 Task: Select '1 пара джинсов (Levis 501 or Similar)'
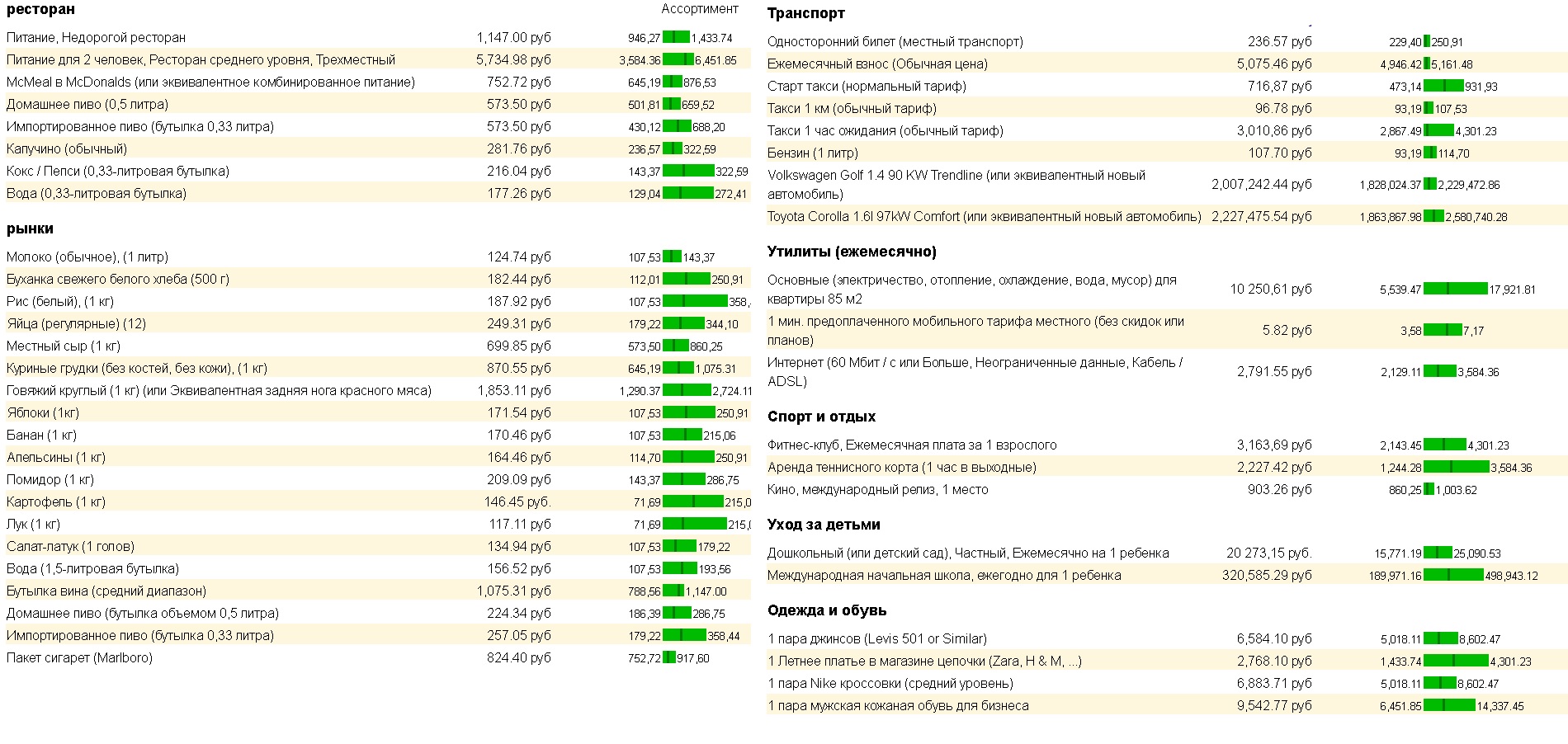[x=877, y=639]
